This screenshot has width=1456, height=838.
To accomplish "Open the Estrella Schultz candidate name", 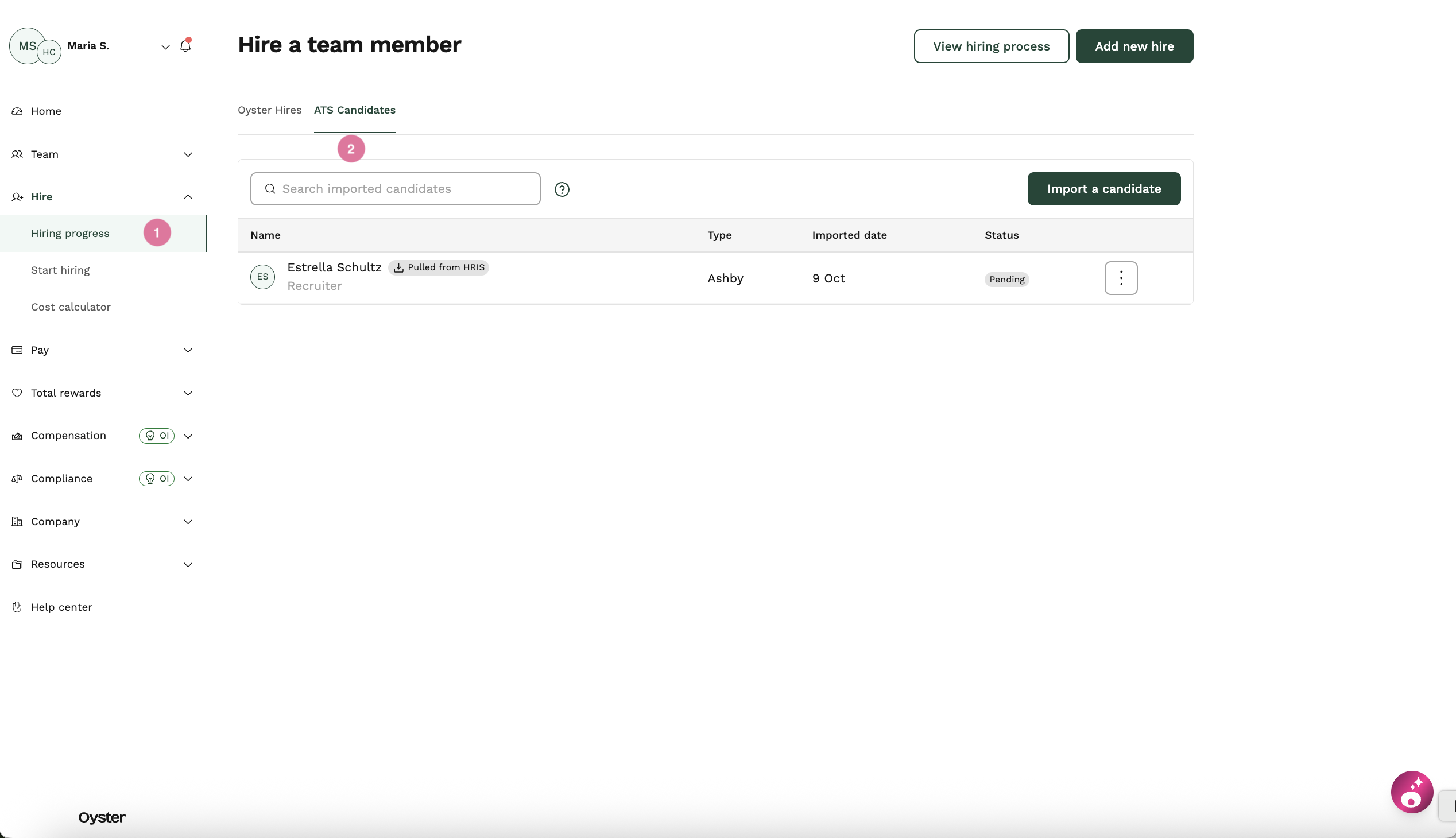I will [334, 267].
